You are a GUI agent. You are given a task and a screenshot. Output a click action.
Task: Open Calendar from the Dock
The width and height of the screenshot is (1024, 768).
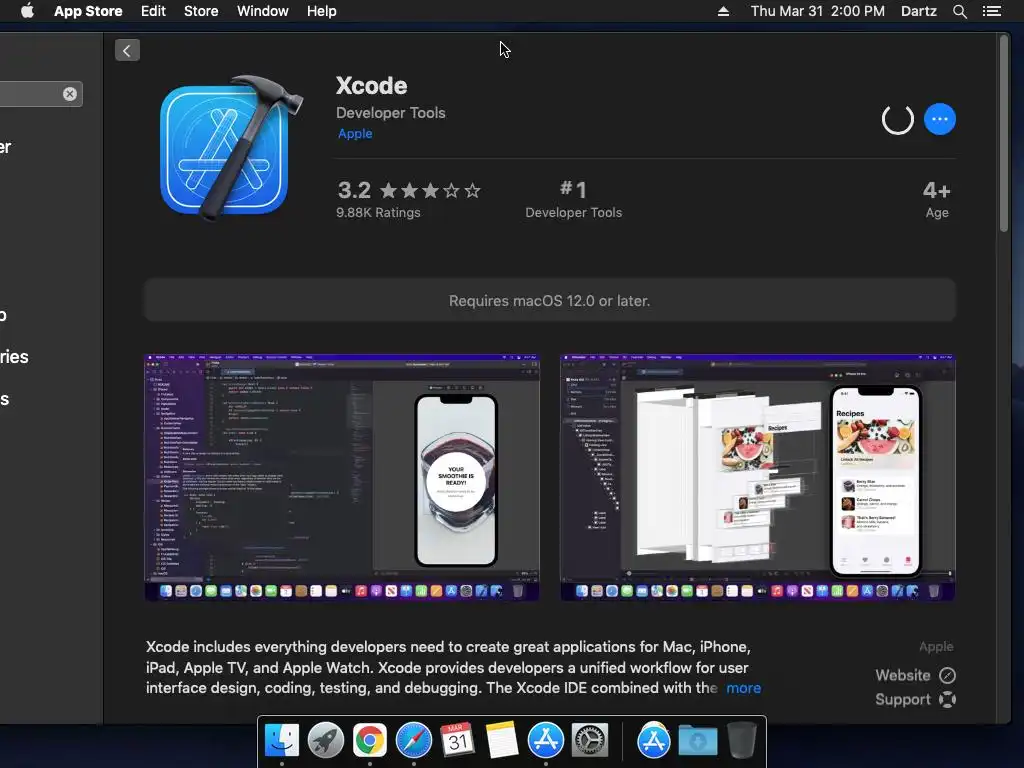click(x=457, y=741)
